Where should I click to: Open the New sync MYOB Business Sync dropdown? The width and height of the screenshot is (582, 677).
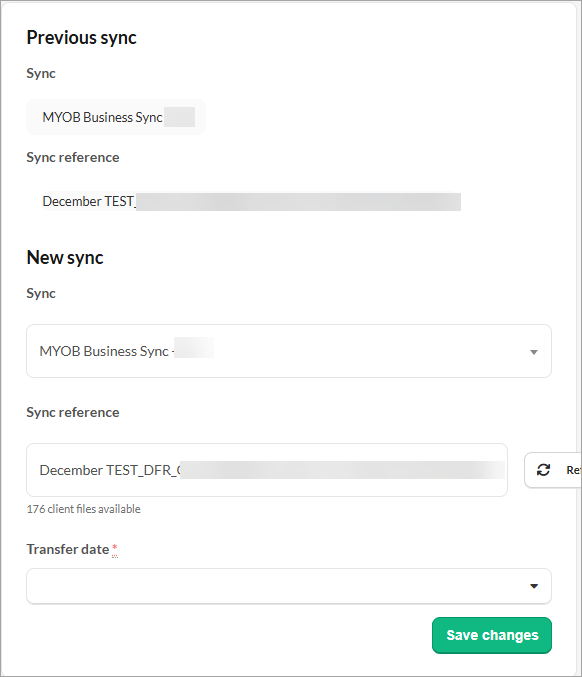[x=289, y=351]
